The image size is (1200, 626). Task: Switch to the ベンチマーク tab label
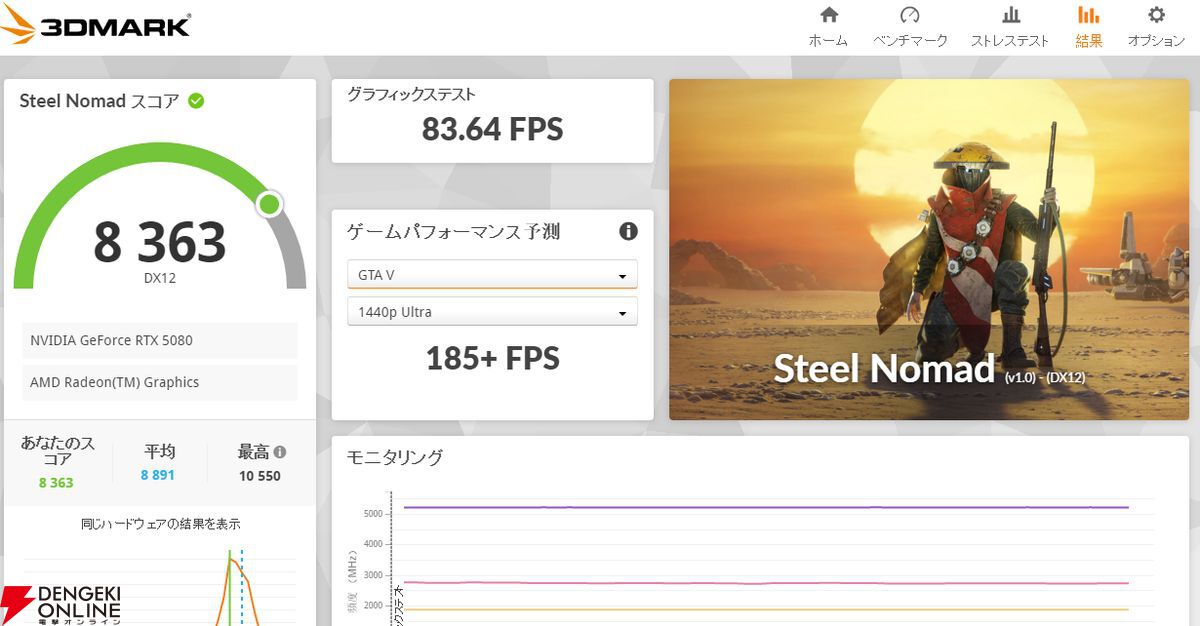pyautogui.click(x=910, y=41)
